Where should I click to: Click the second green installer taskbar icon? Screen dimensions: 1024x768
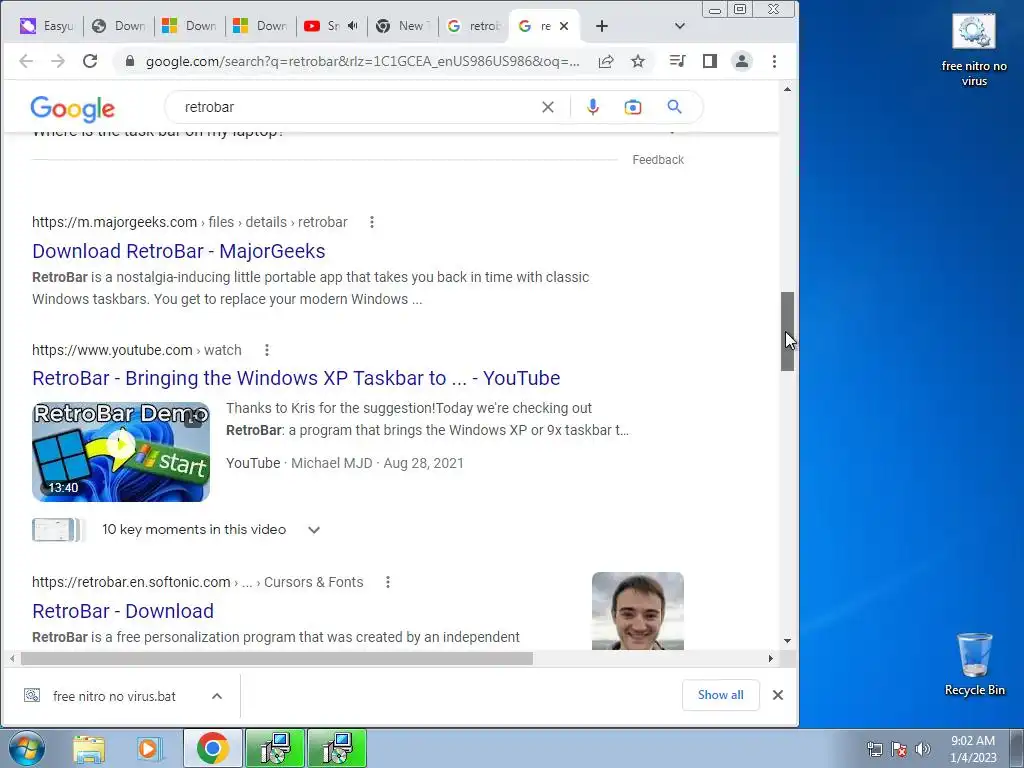[x=337, y=748]
